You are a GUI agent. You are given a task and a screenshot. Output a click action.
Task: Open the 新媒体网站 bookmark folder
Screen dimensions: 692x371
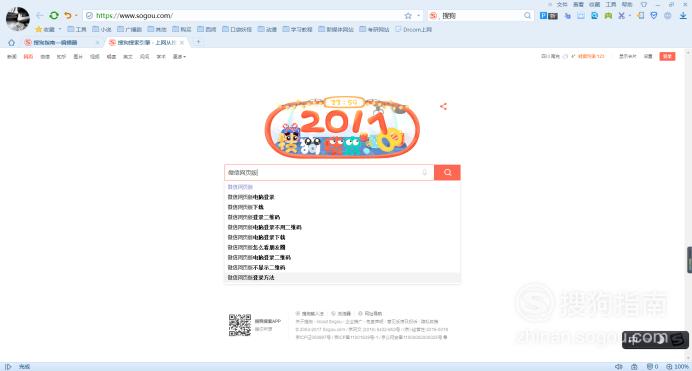pyautogui.click(x=336, y=30)
